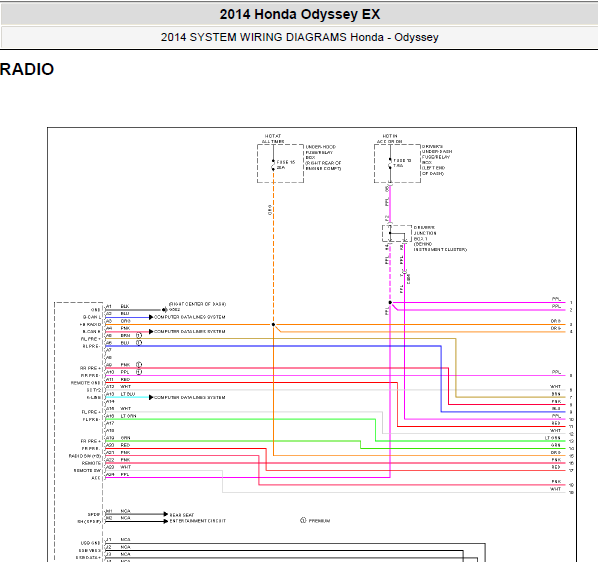The width and height of the screenshot is (598, 562).
Task: Click the 'REMOTE GND' terminal label
Action: (x=86, y=383)
